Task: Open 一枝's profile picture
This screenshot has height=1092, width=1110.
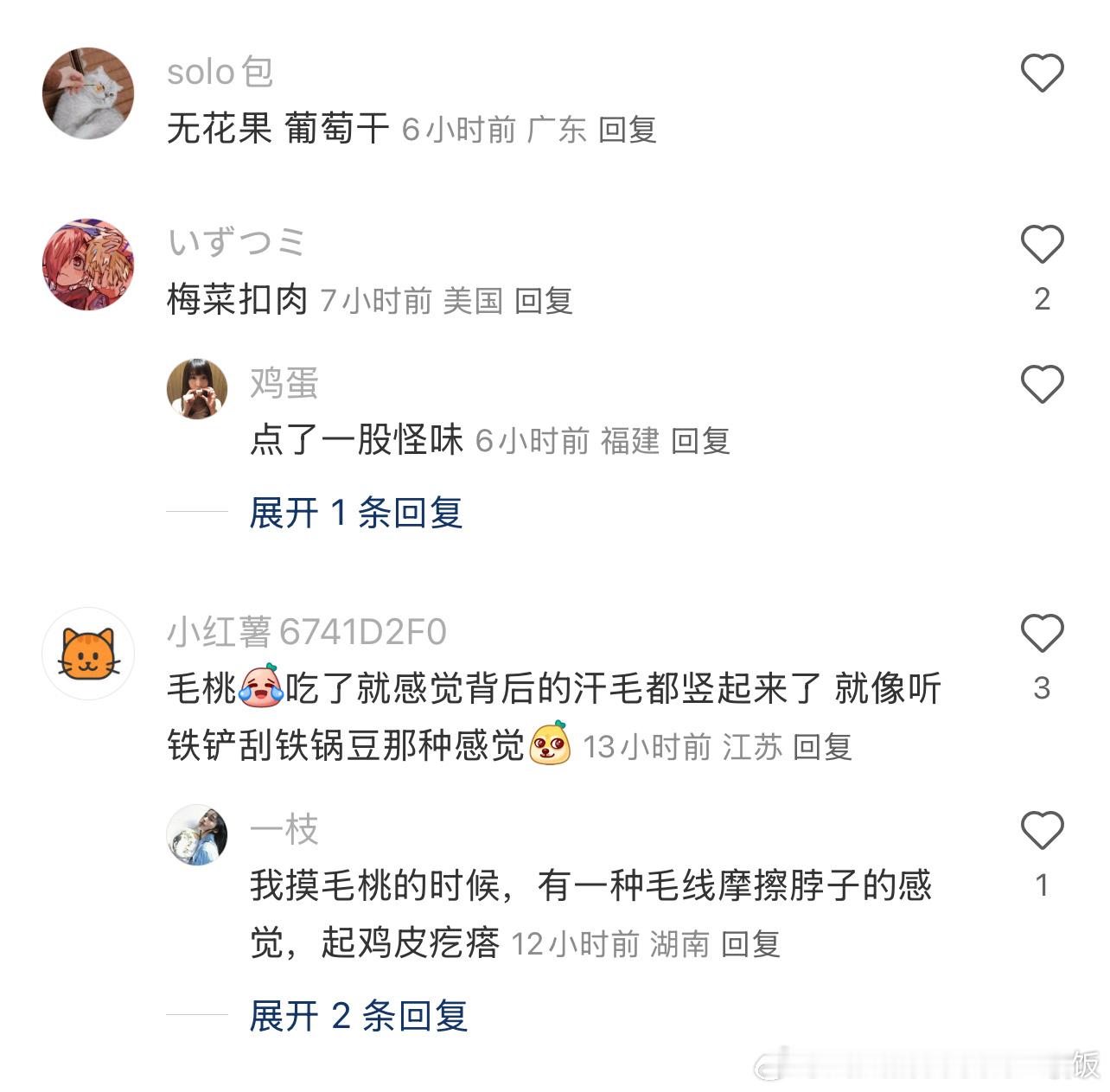Action: coord(197,835)
